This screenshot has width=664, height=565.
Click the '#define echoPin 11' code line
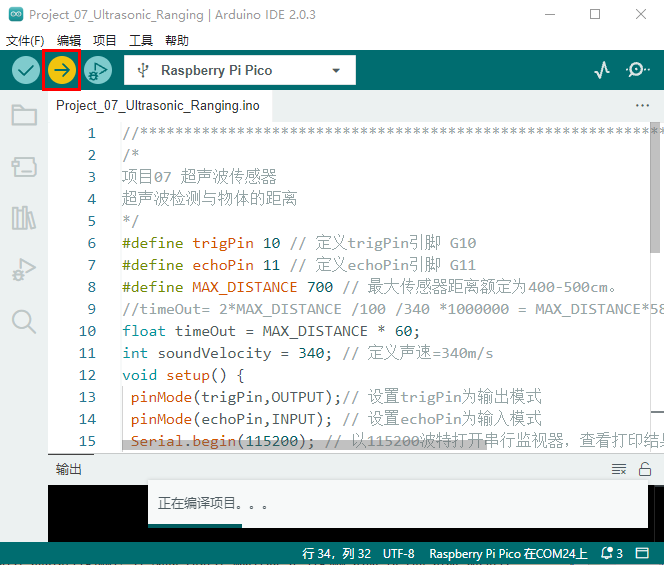[299, 265]
